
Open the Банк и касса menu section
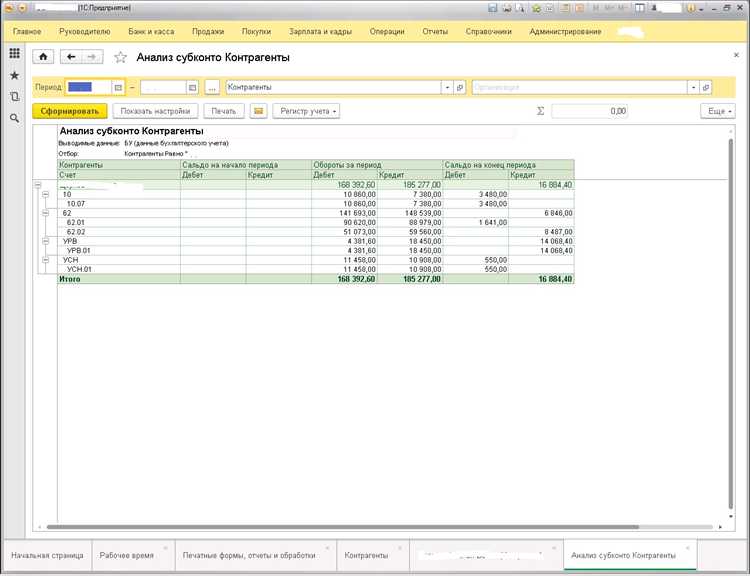[x=150, y=32]
